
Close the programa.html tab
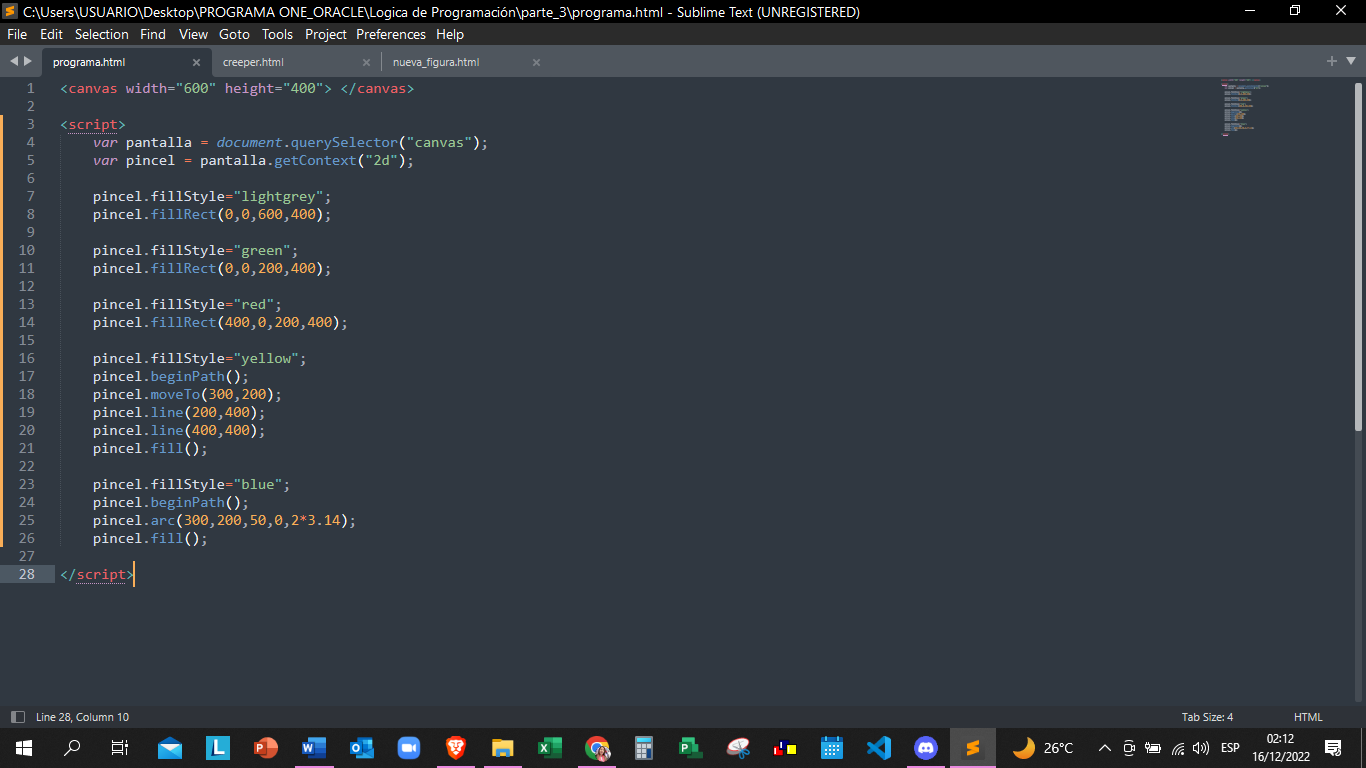click(196, 62)
